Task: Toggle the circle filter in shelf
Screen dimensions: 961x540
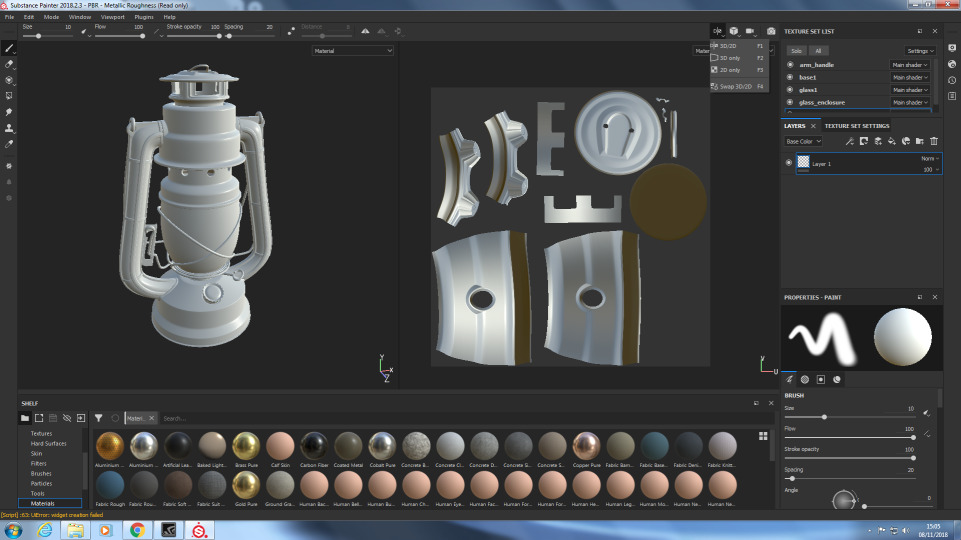Action: tap(115, 418)
